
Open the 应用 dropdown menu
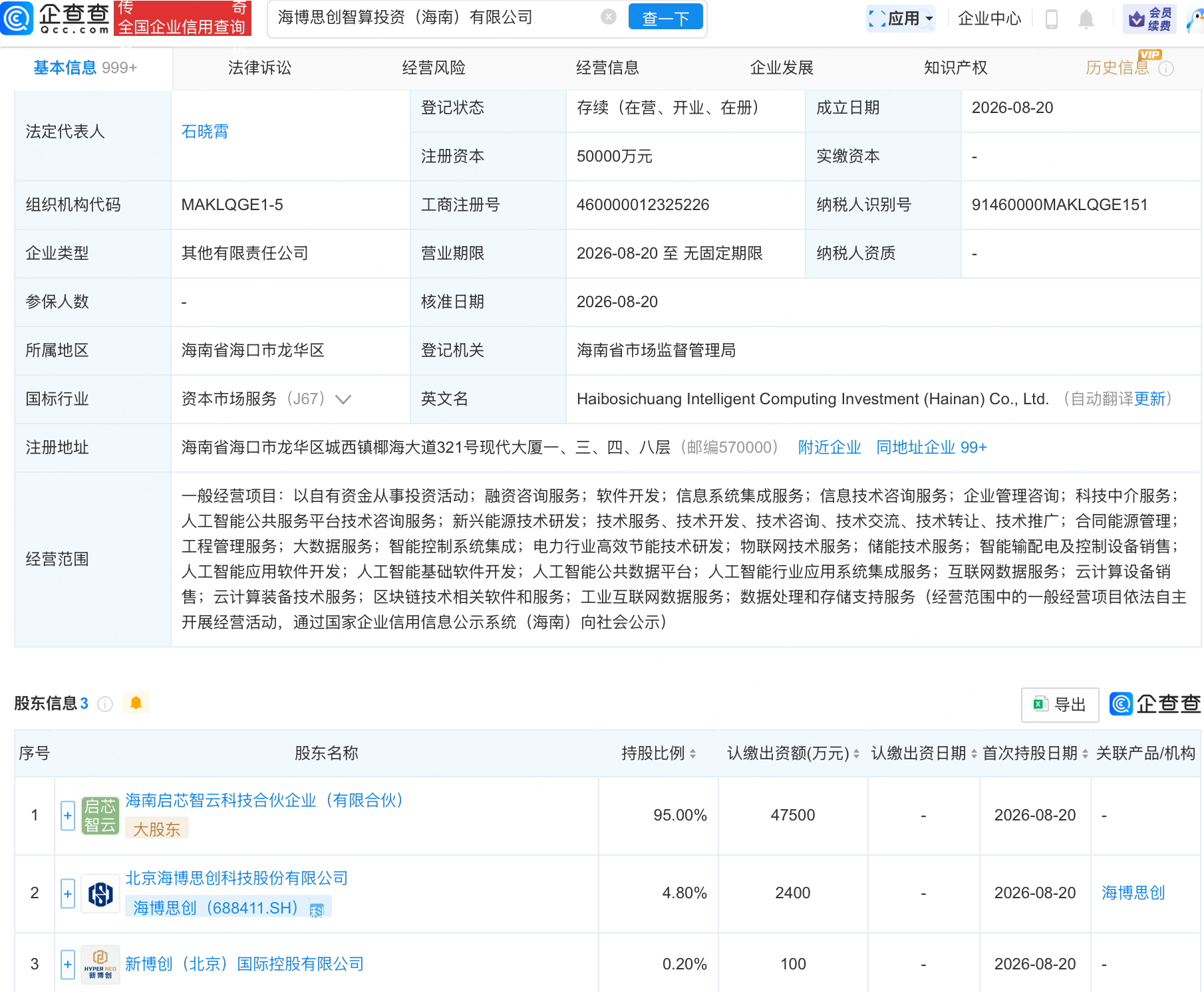pyautogui.click(x=901, y=19)
